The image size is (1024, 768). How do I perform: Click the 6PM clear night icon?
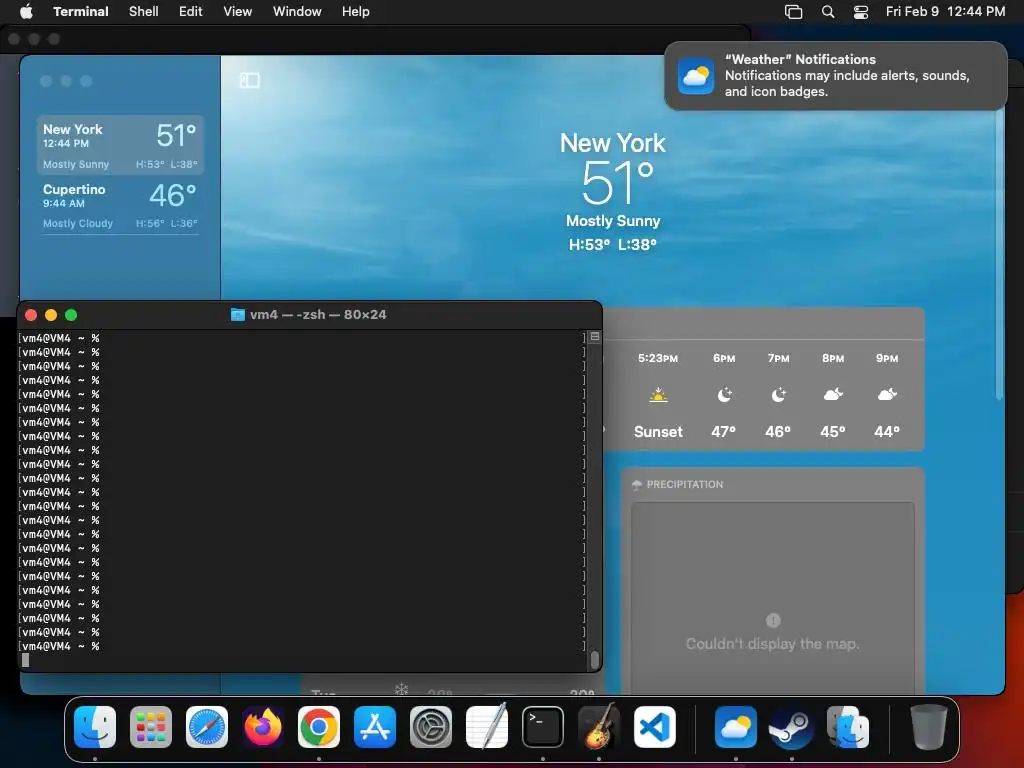point(724,394)
